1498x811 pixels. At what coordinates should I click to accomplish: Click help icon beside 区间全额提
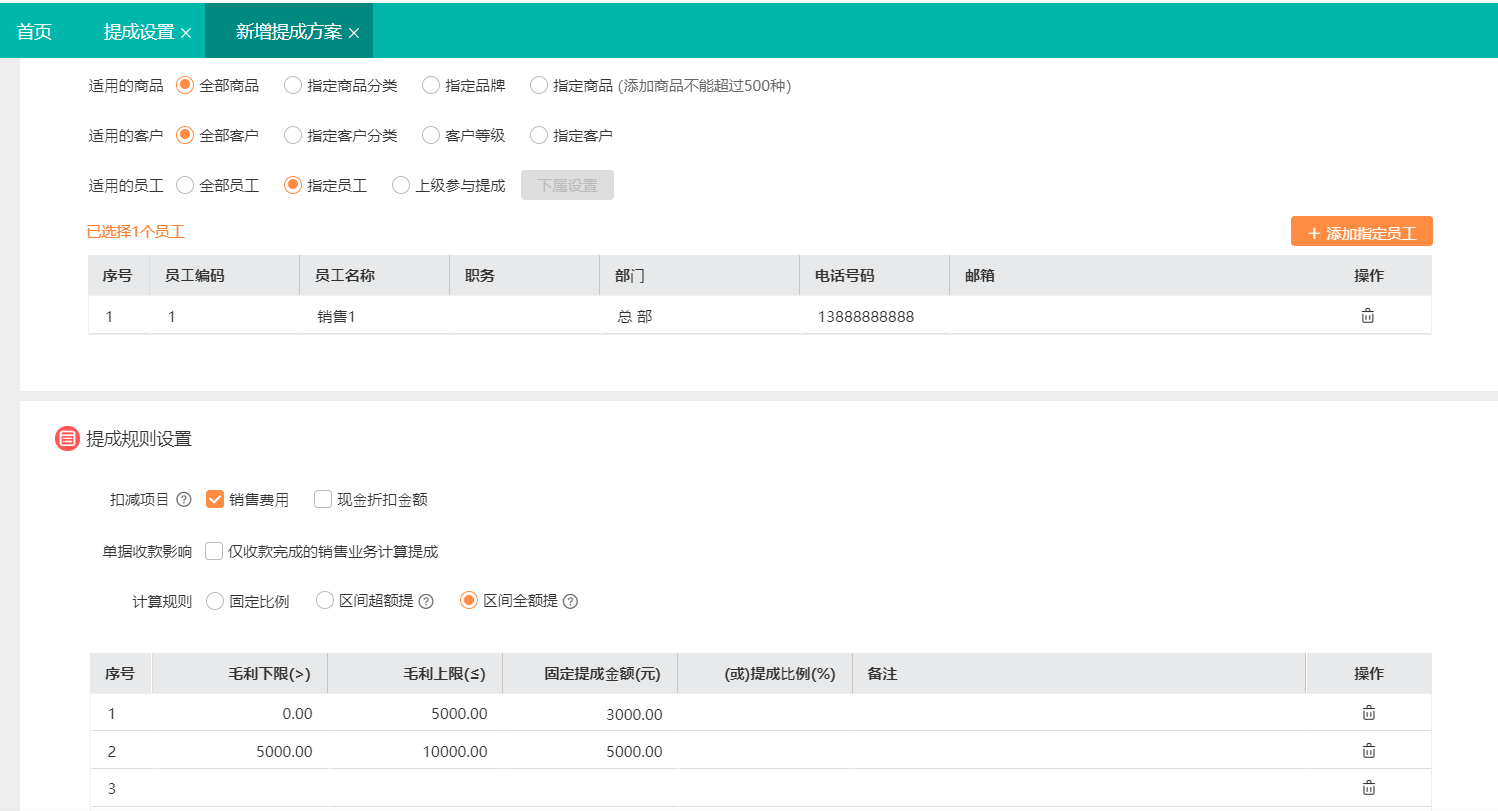570,602
